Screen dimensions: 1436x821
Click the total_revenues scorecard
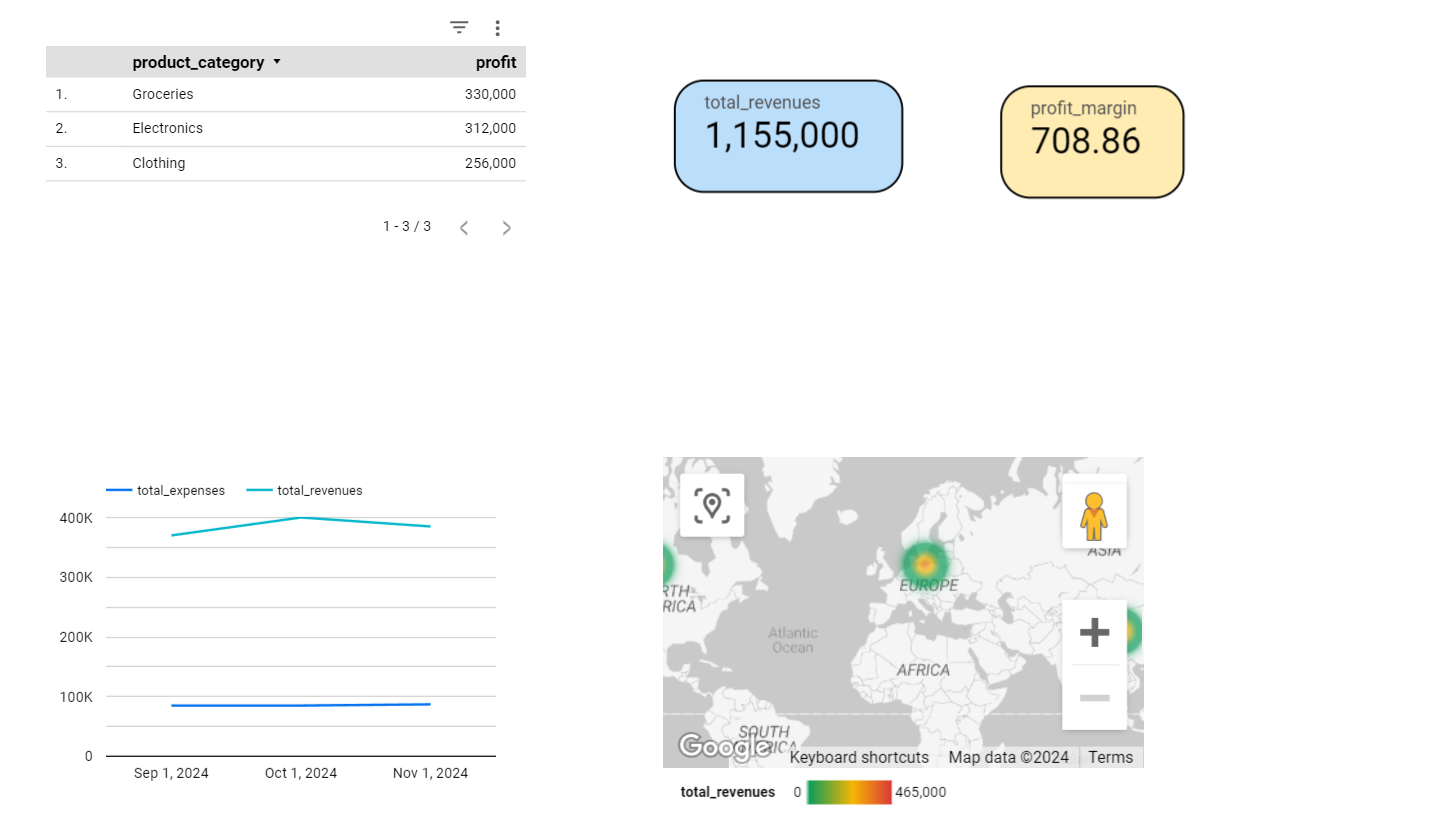click(788, 136)
